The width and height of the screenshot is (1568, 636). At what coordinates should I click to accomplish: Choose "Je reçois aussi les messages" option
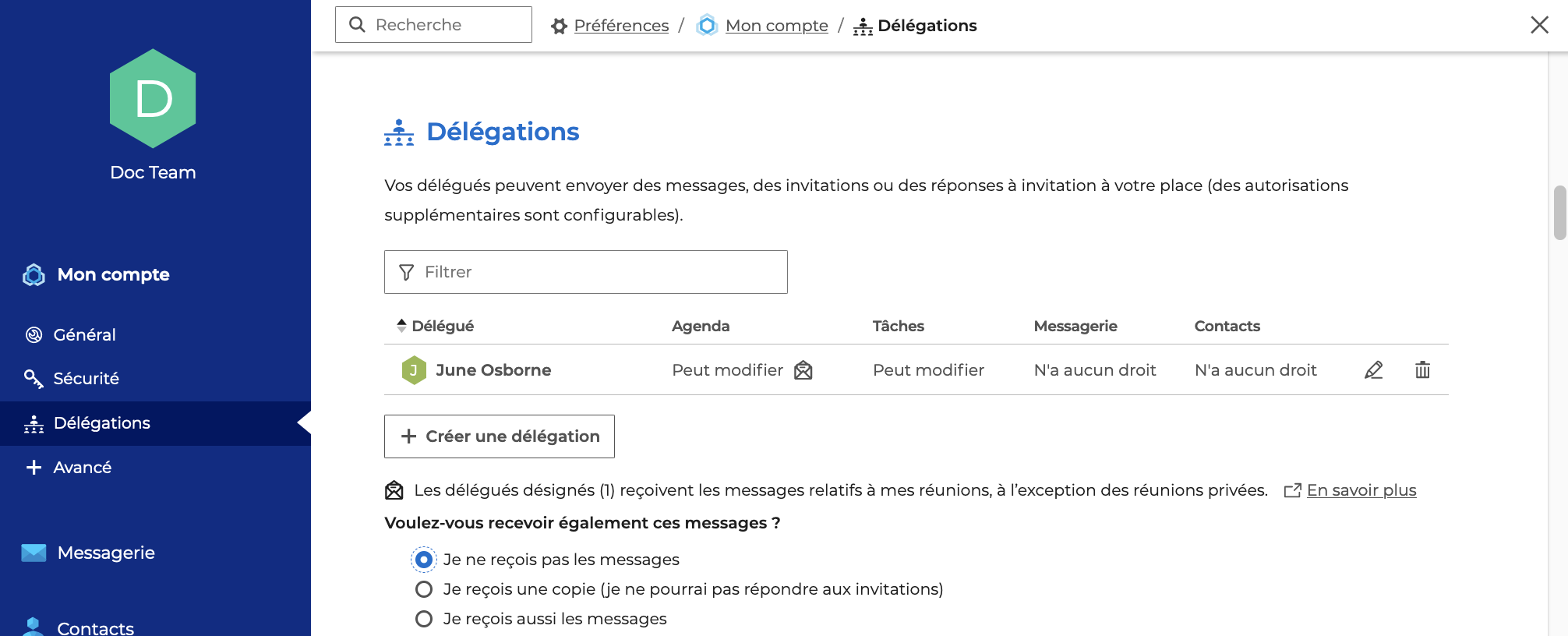click(424, 619)
